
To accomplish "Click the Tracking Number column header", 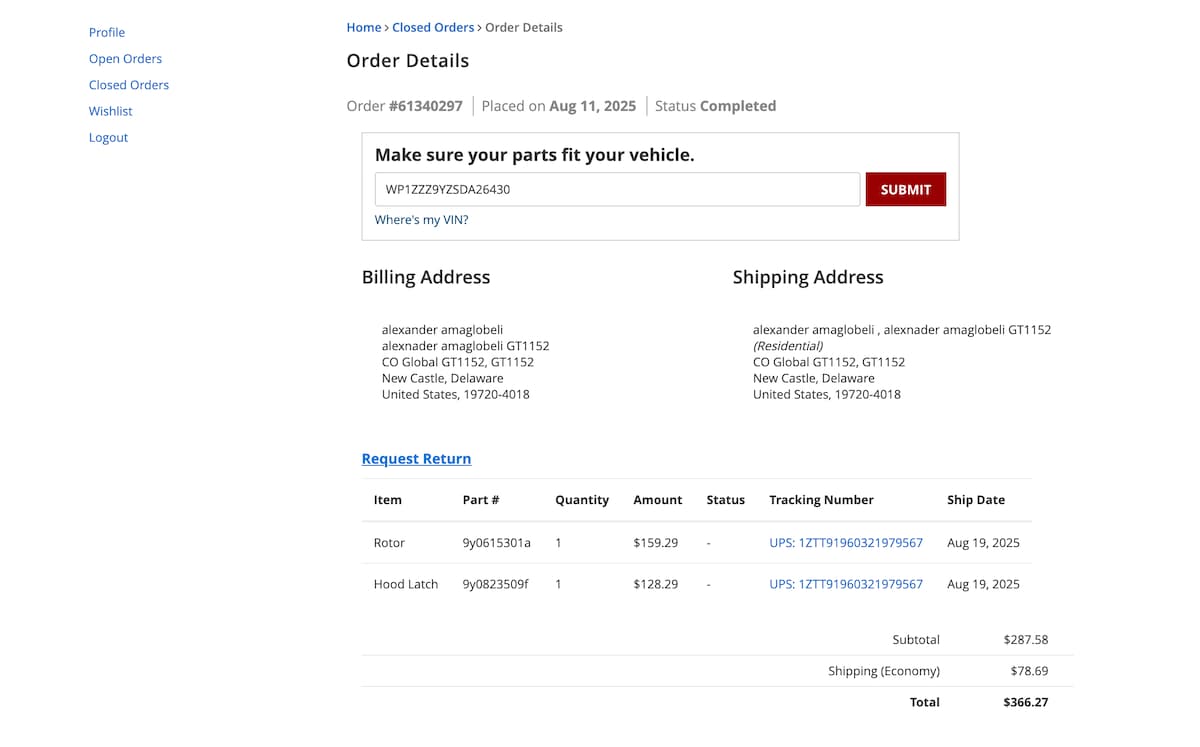I will pyautogui.click(x=821, y=500).
